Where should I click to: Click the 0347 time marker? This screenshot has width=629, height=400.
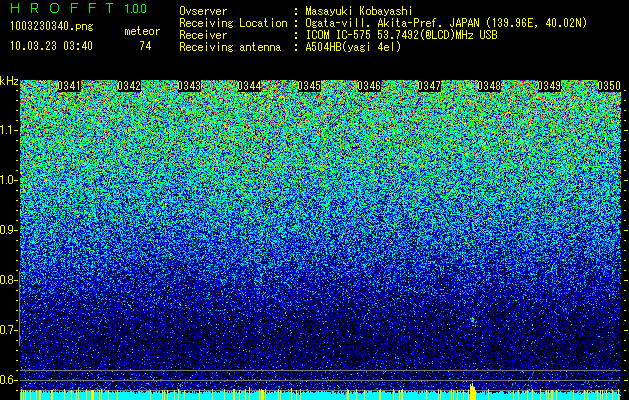[429, 86]
